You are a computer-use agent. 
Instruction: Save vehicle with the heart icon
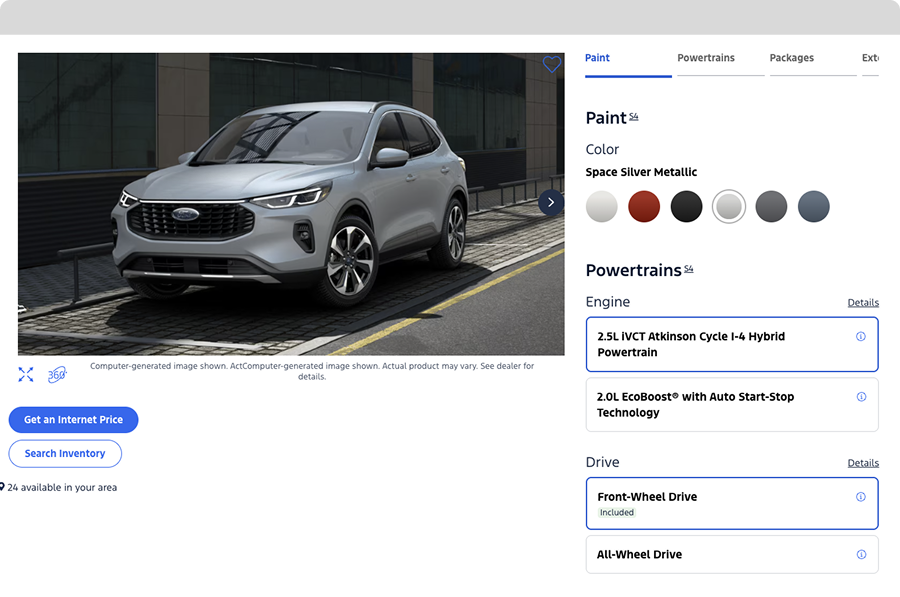click(x=552, y=64)
